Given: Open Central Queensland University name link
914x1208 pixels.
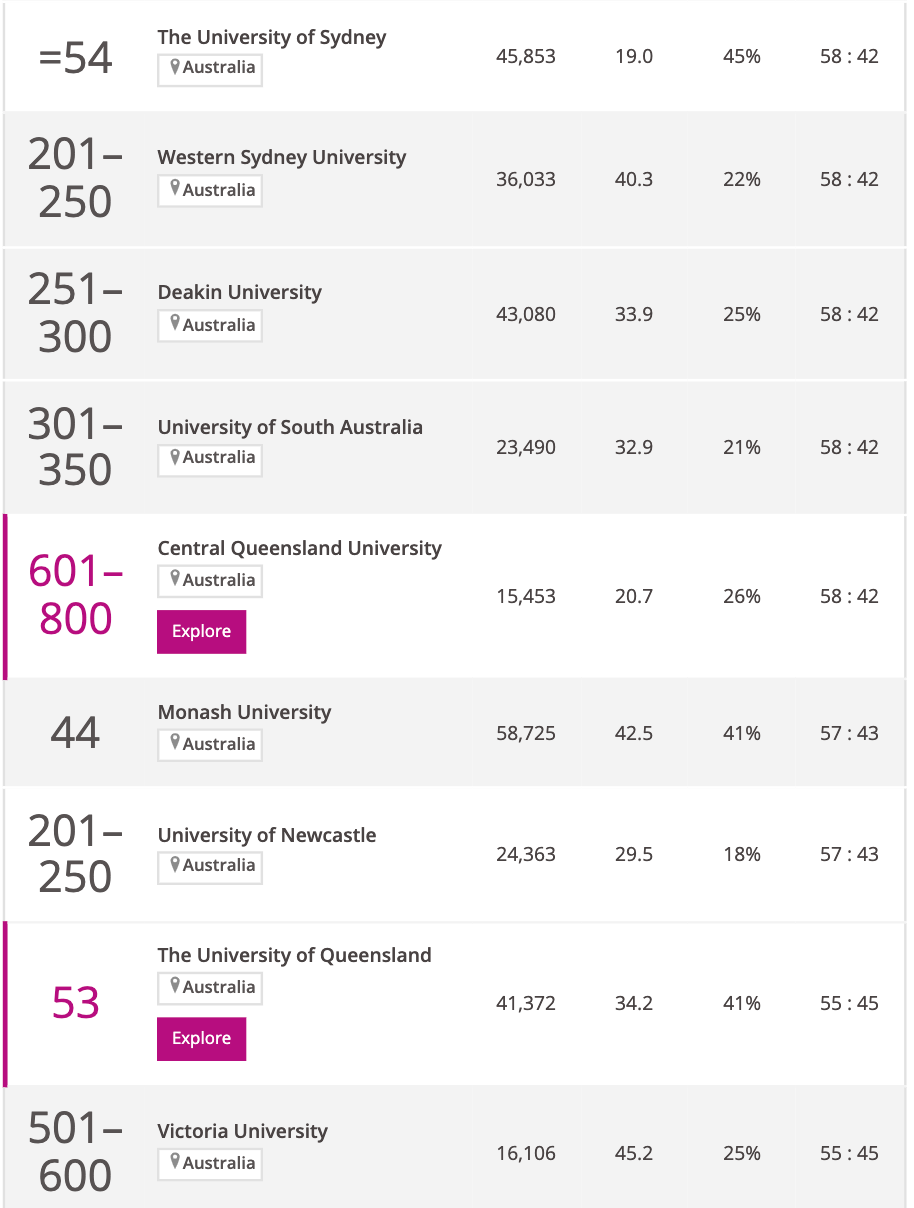Looking at the screenshot, I should [x=299, y=548].
